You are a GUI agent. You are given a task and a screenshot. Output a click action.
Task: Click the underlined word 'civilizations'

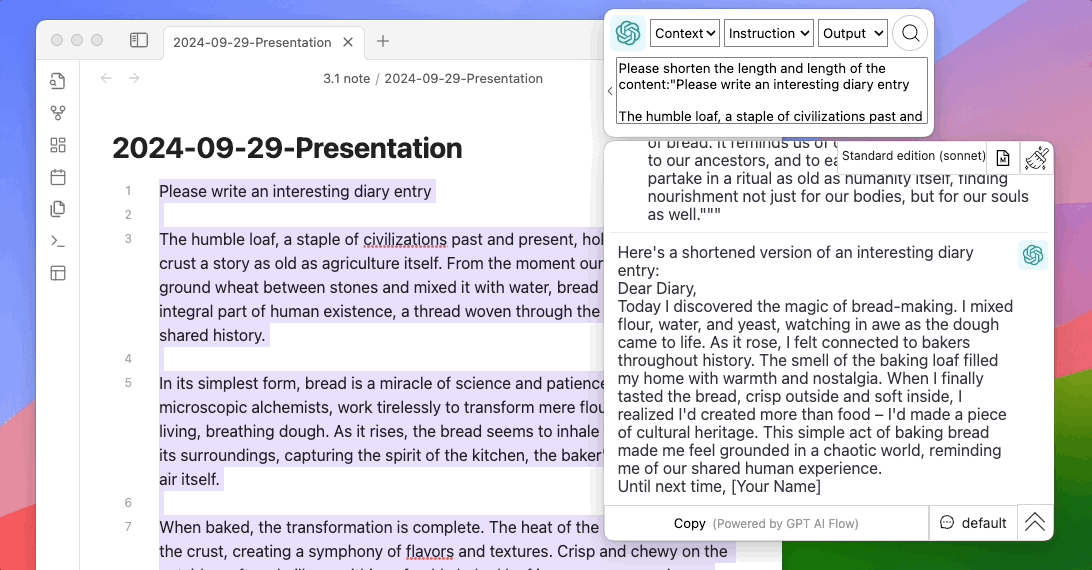point(405,240)
